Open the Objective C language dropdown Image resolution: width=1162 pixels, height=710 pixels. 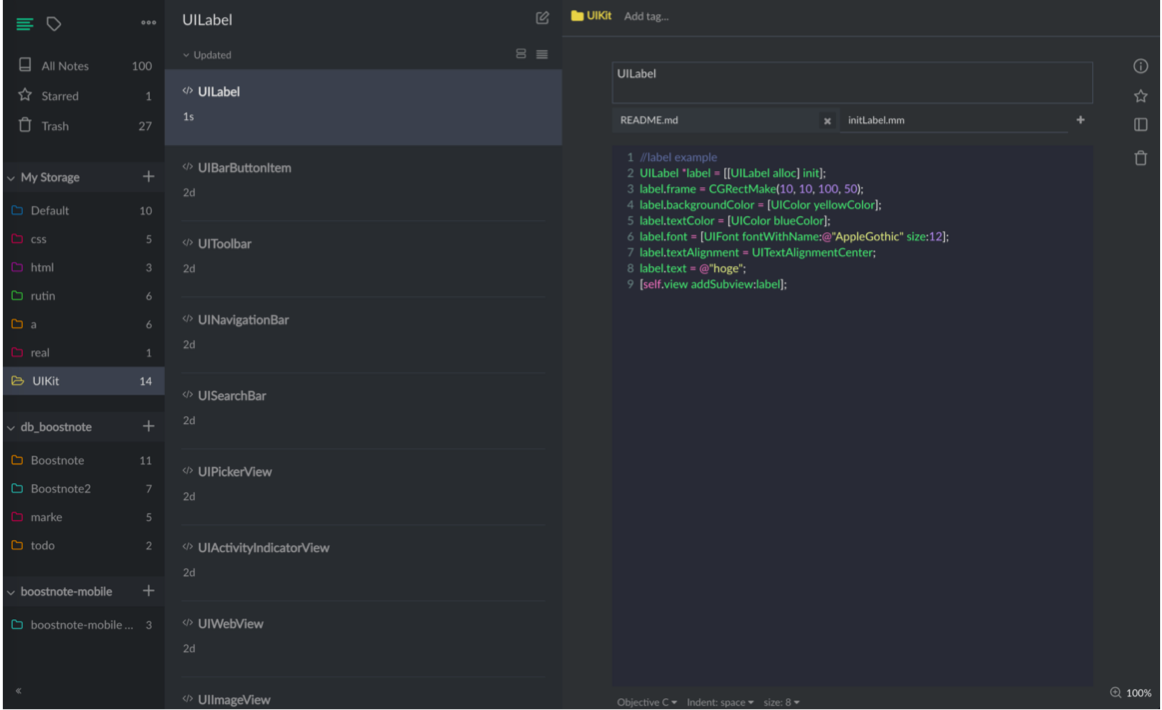pos(646,702)
